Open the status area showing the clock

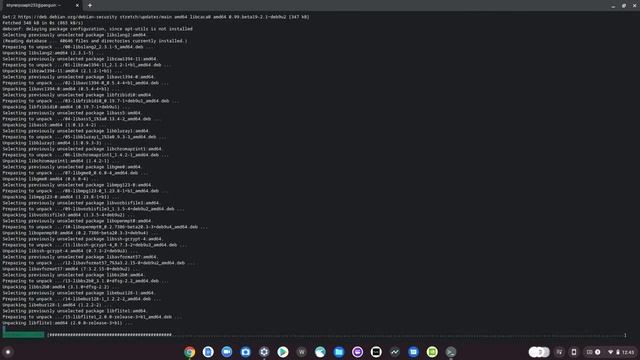tap(610, 352)
